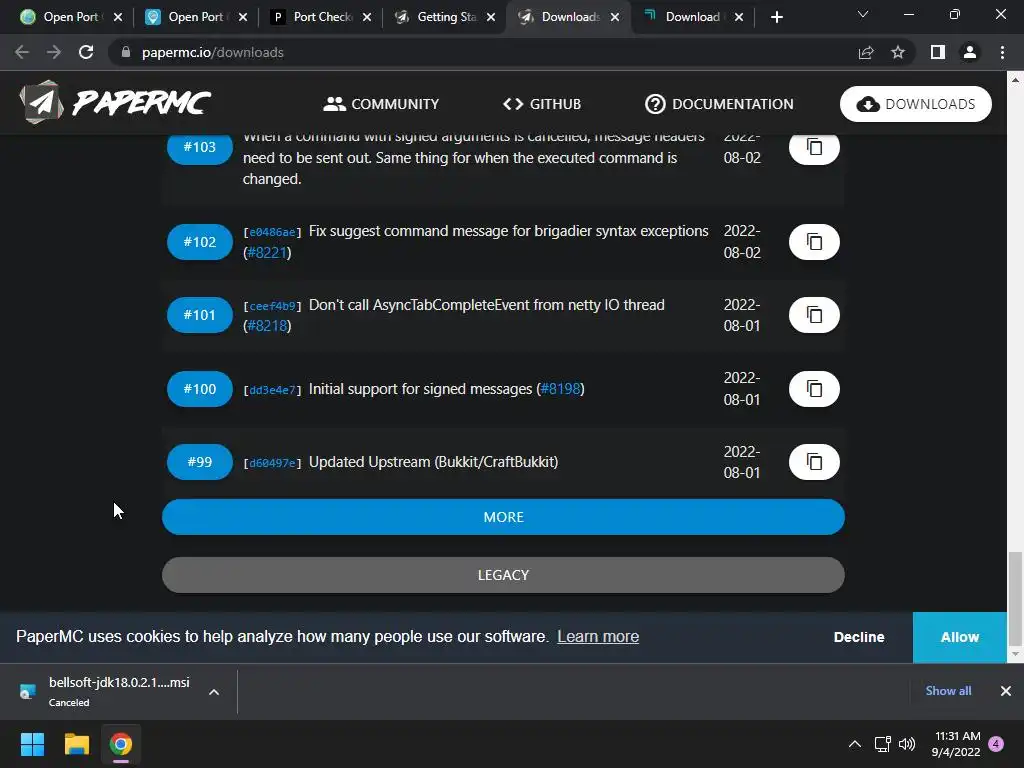
Task: Copy link icon for build #103
Action: 814,147
